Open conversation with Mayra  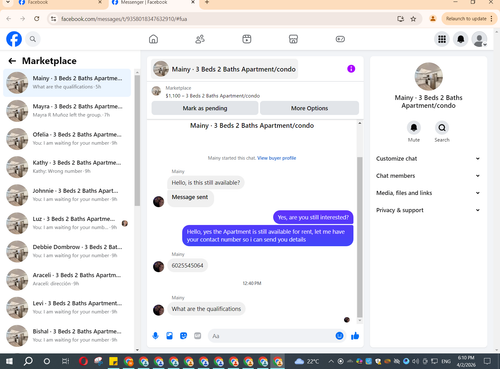(x=67, y=111)
